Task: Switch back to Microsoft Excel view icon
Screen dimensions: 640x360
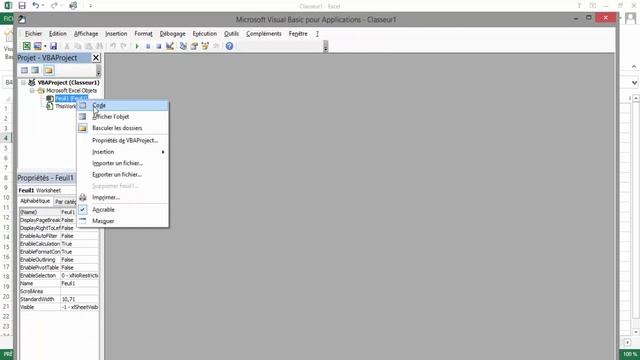Action: (27, 46)
